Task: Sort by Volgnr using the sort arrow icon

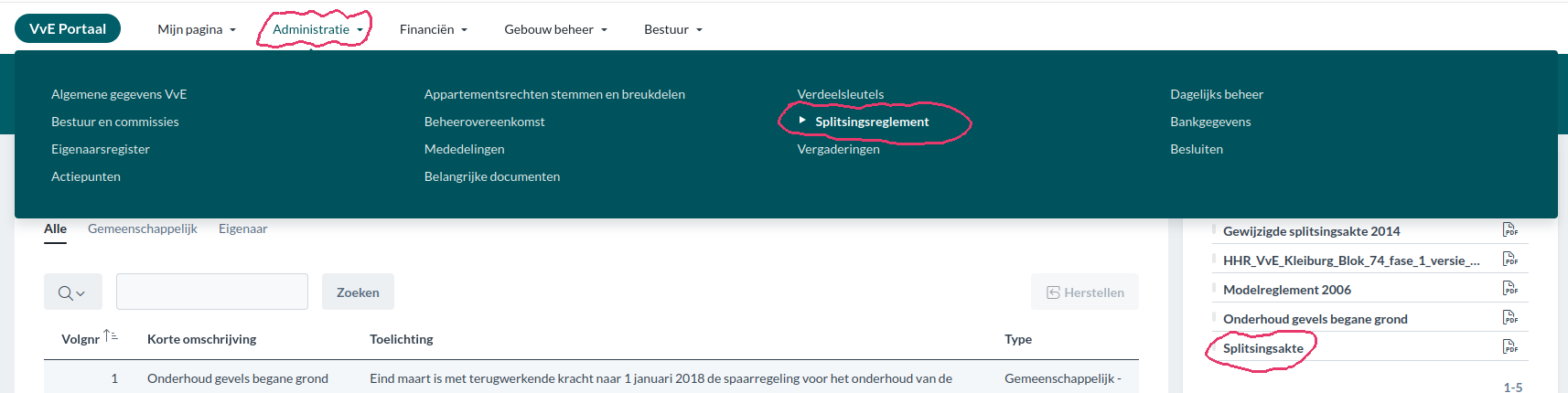Action: pyautogui.click(x=111, y=336)
